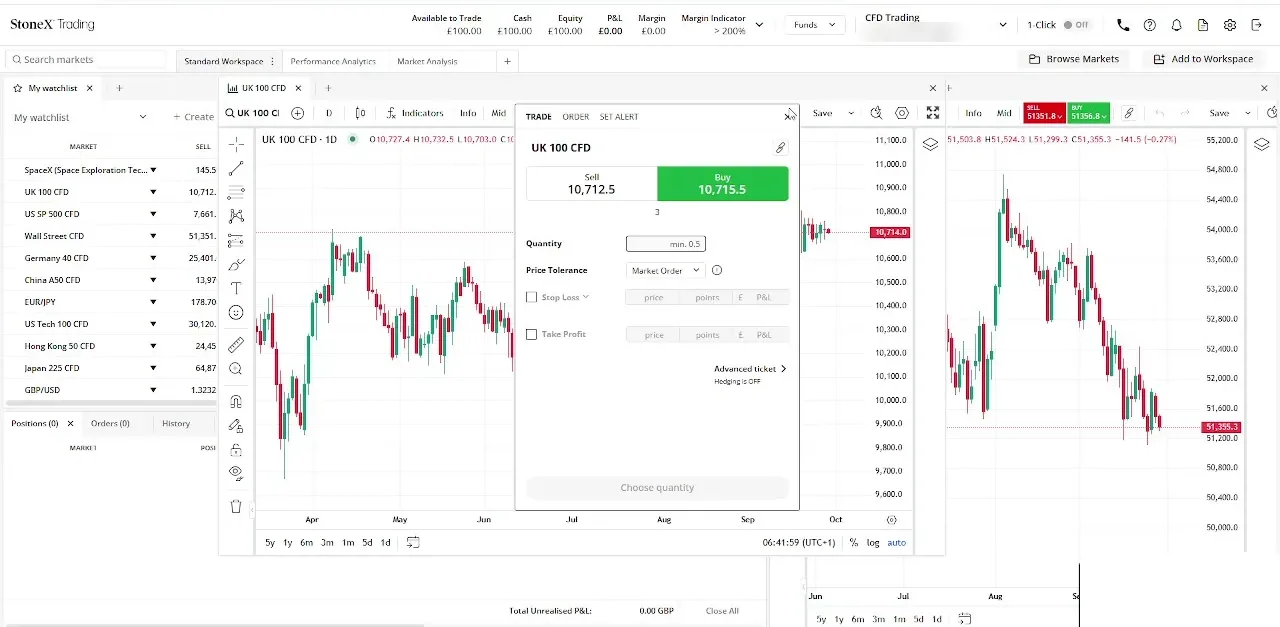Screen dimensions: 1280x627
Task: Toggle 1-Click trading switch
Action: [x=1076, y=25]
